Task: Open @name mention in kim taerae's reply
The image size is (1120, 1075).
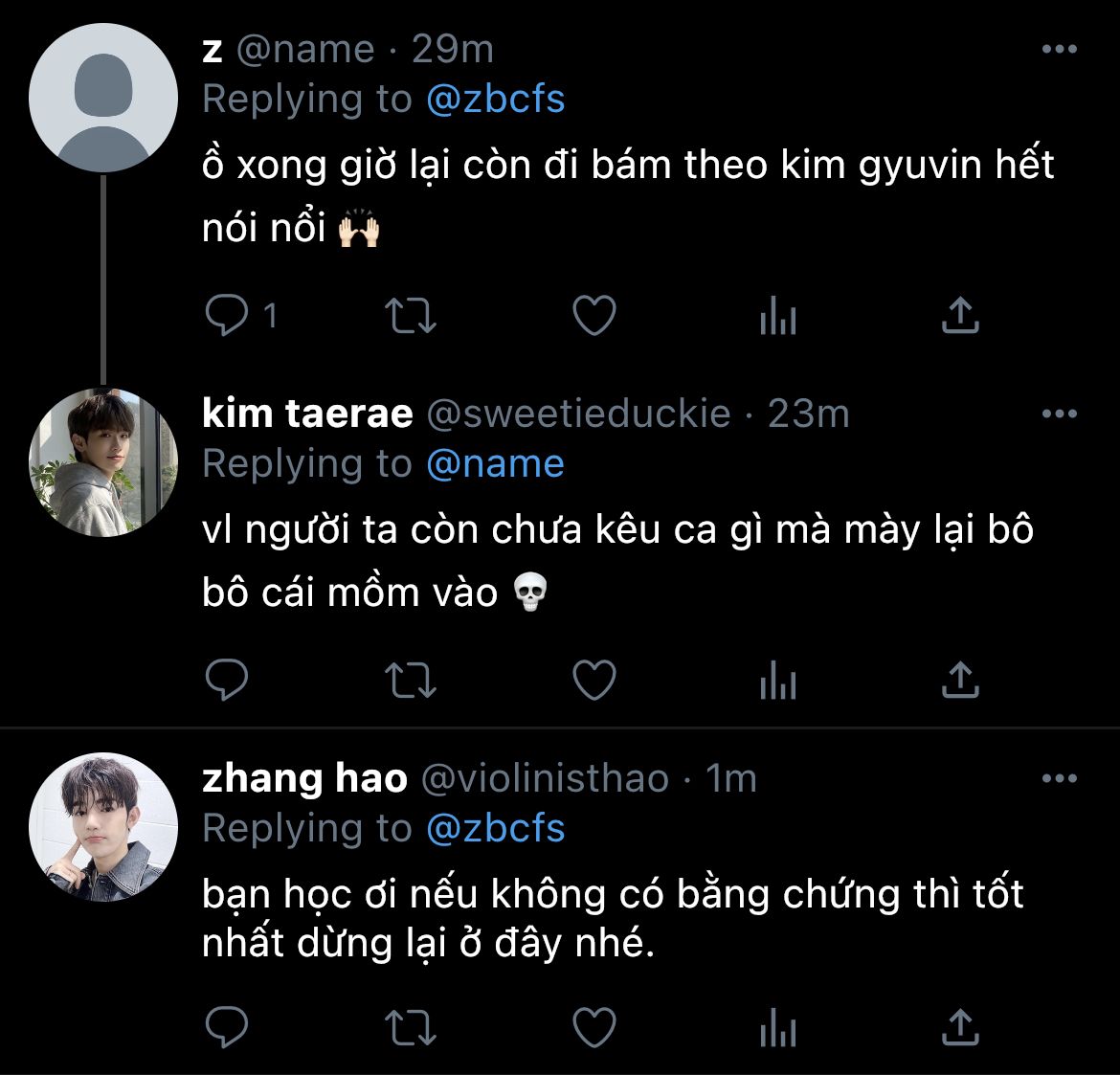Action: coord(495,464)
